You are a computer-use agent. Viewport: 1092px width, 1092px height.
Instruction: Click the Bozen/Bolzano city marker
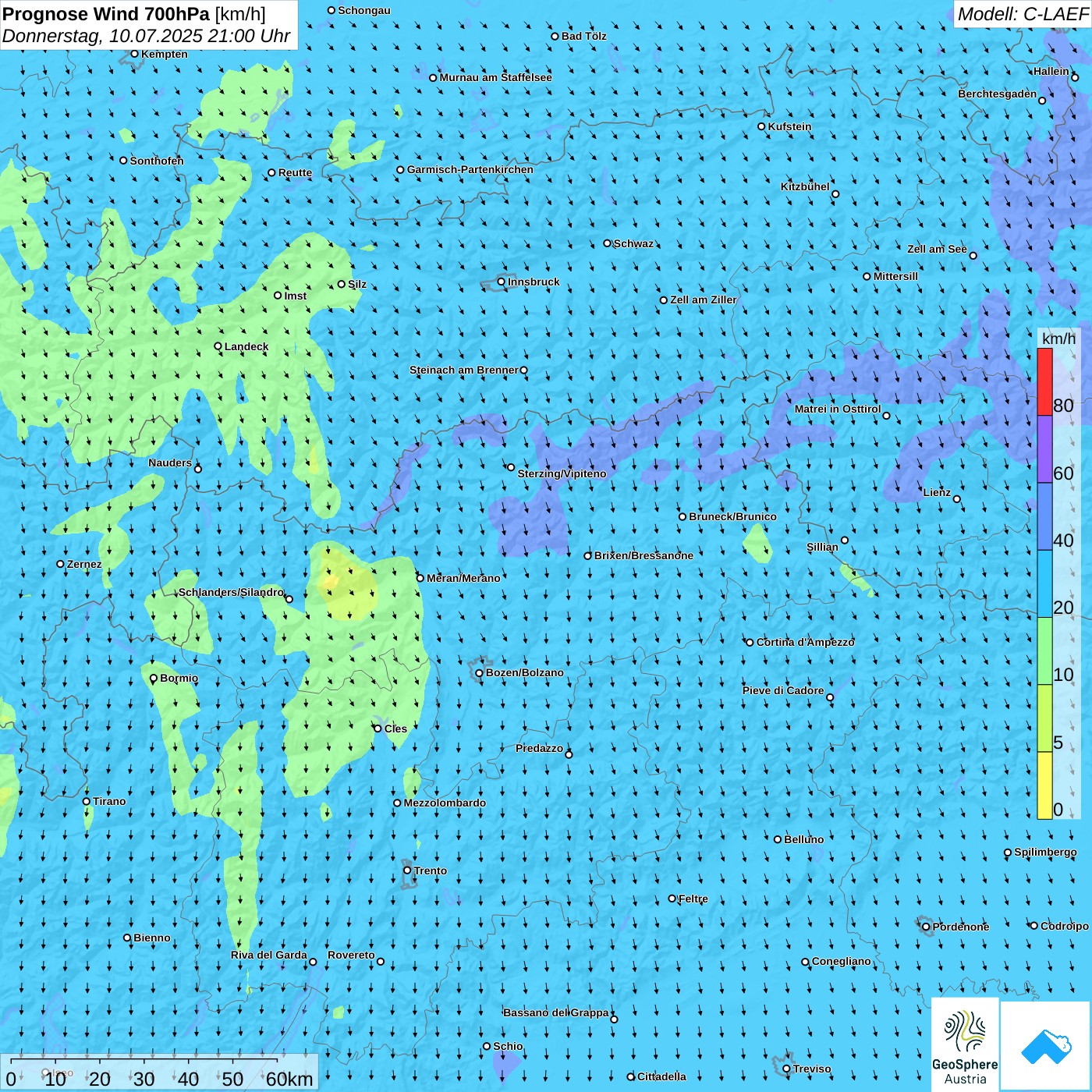[480, 673]
